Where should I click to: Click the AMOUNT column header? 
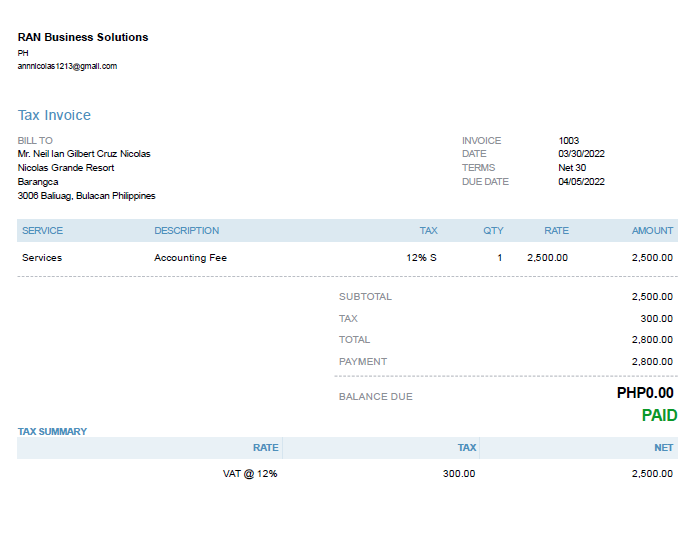652,231
